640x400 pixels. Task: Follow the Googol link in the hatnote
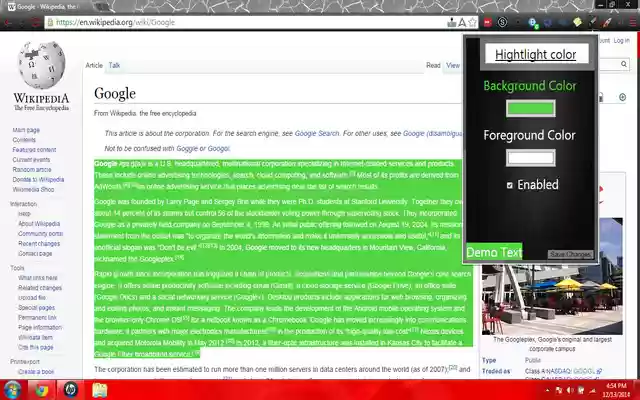[218, 149]
